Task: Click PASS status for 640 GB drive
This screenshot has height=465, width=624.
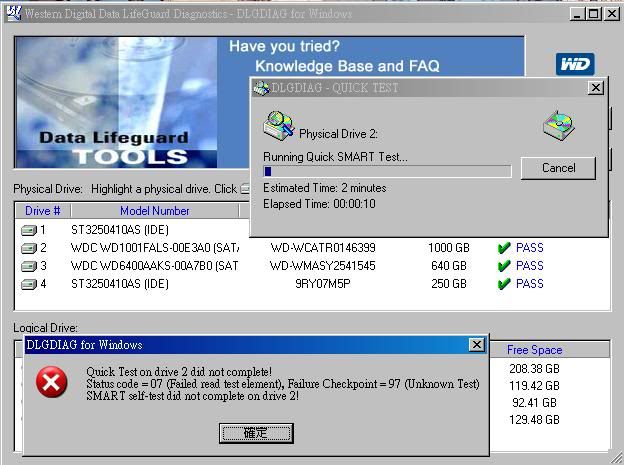Action: [530, 266]
